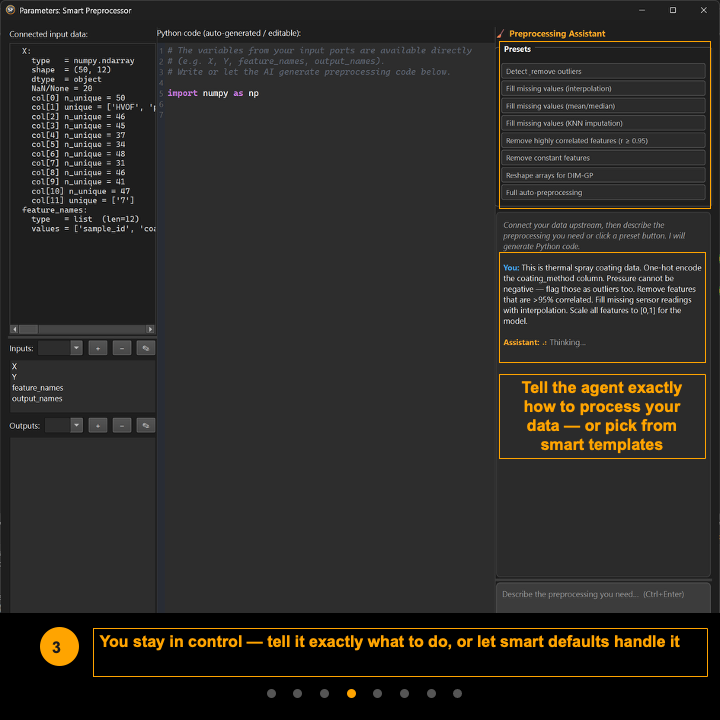This screenshot has width=720, height=720.
Task: Click Reshape arrays for DIM-GP preset
Action: coord(603,175)
